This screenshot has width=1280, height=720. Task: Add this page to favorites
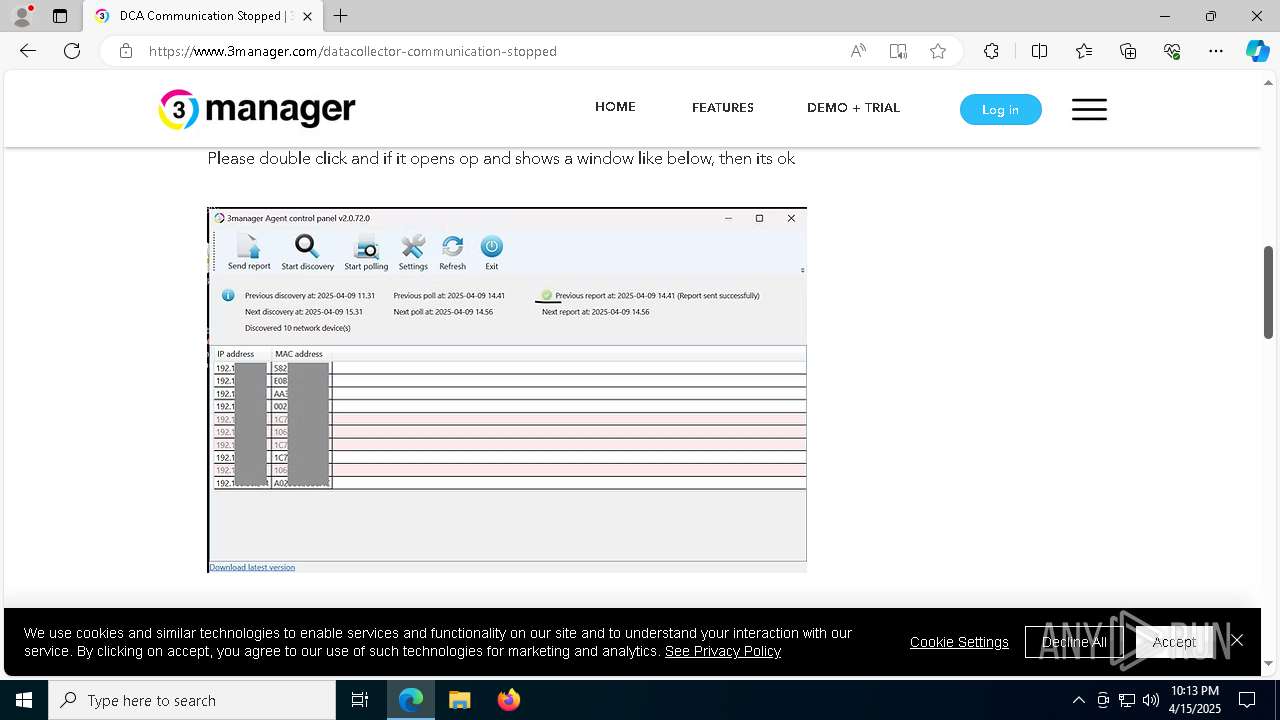[x=938, y=51]
